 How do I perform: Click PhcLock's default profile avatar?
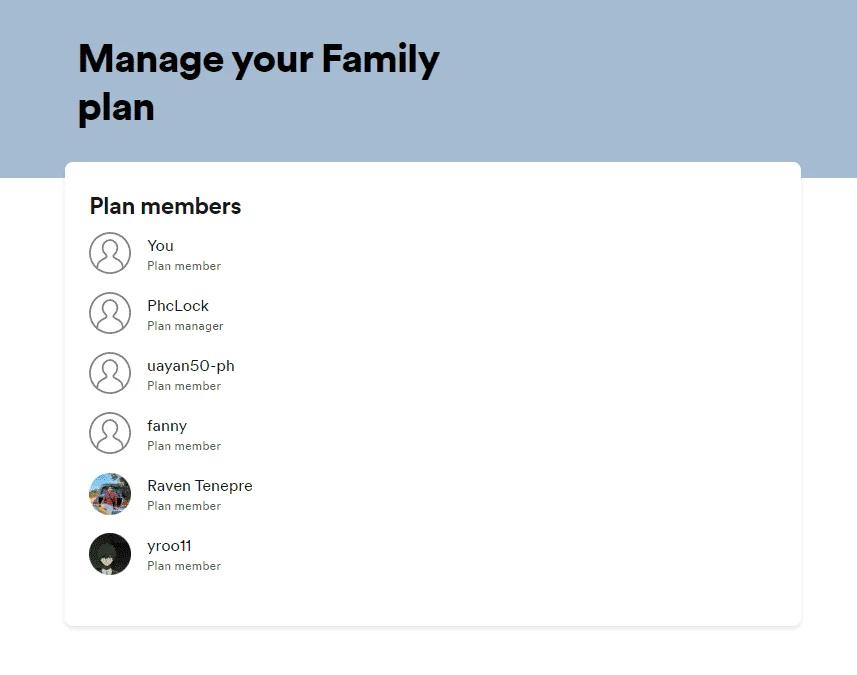[110, 313]
